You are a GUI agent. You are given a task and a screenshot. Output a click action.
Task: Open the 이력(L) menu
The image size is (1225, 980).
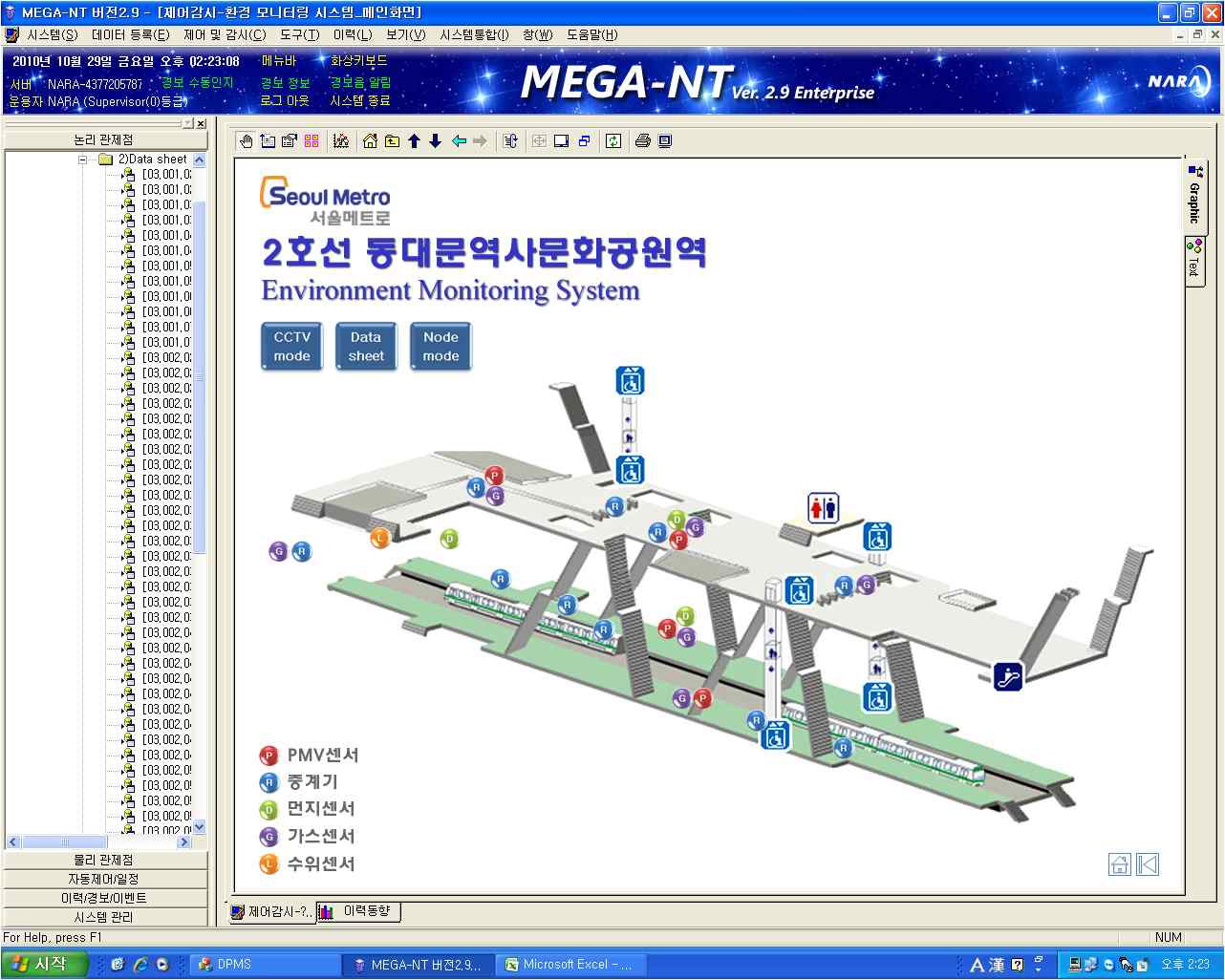[353, 34]
